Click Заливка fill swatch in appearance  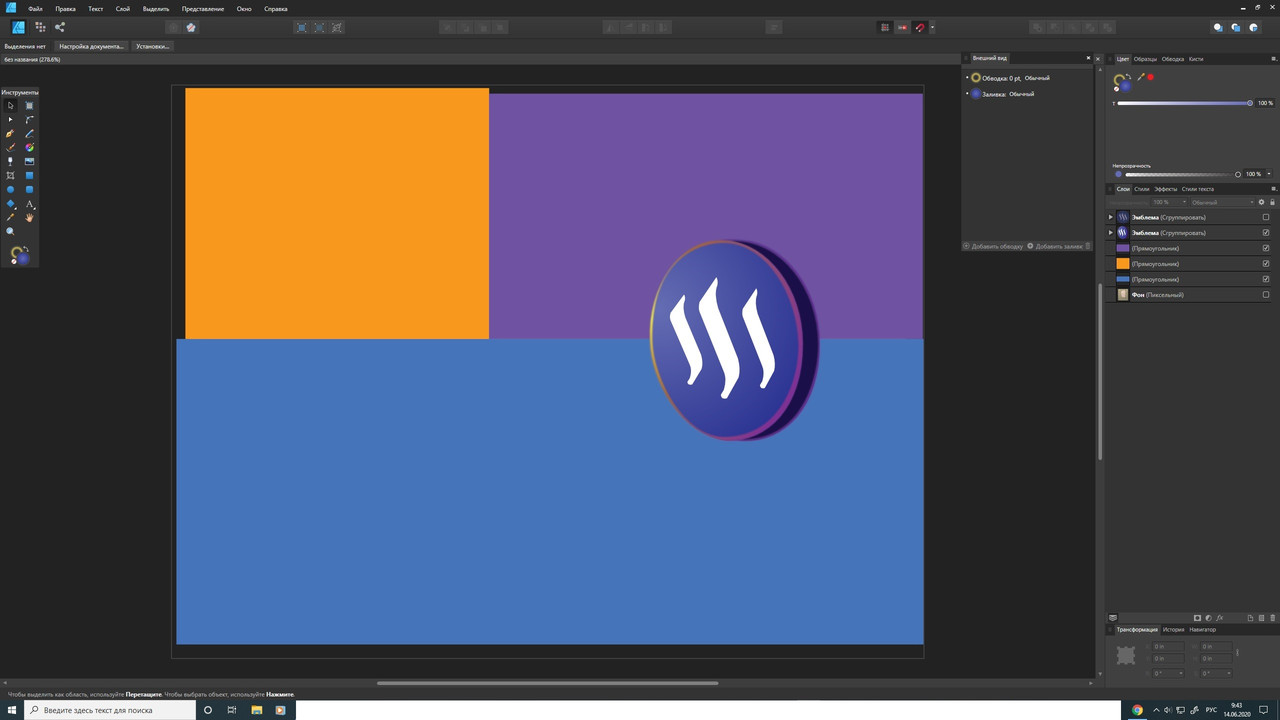pyautogui.click(x=976, y=94)
